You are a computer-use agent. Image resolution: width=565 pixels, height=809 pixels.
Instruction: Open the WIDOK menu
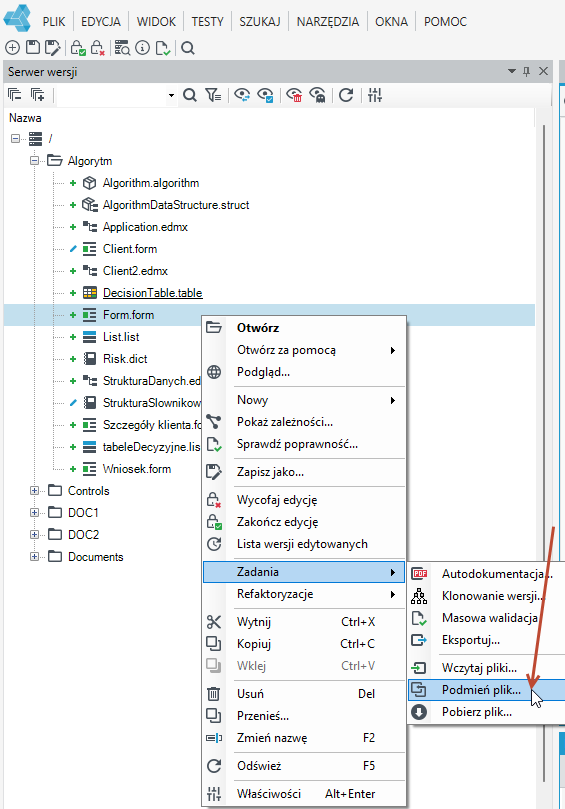click(156, 22)
